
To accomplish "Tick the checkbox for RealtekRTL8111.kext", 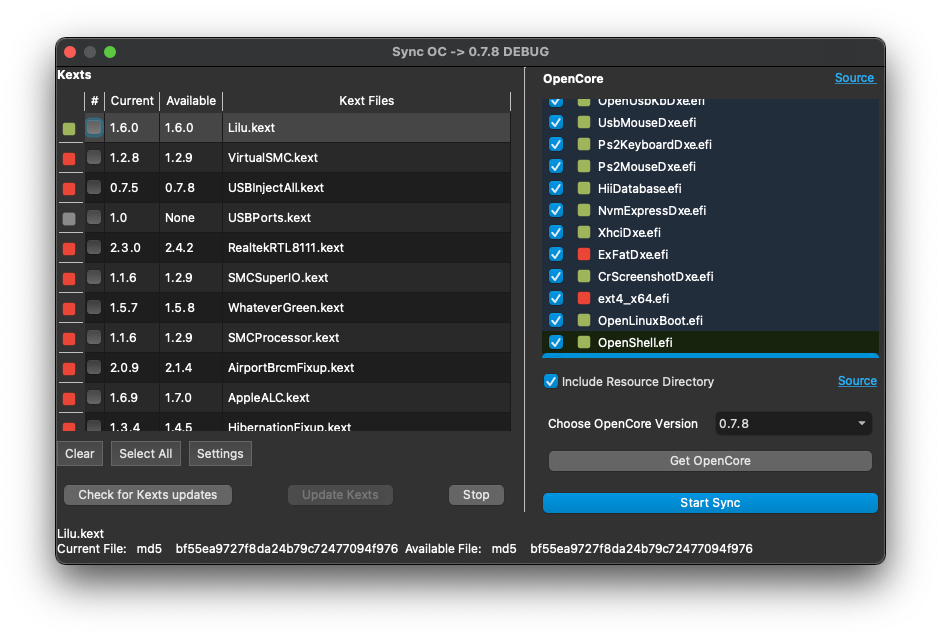I will click(94, 247).
